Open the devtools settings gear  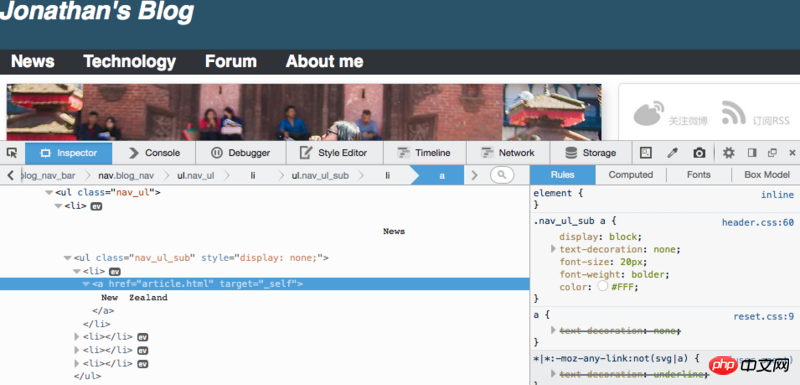click(x=729, y=152)
